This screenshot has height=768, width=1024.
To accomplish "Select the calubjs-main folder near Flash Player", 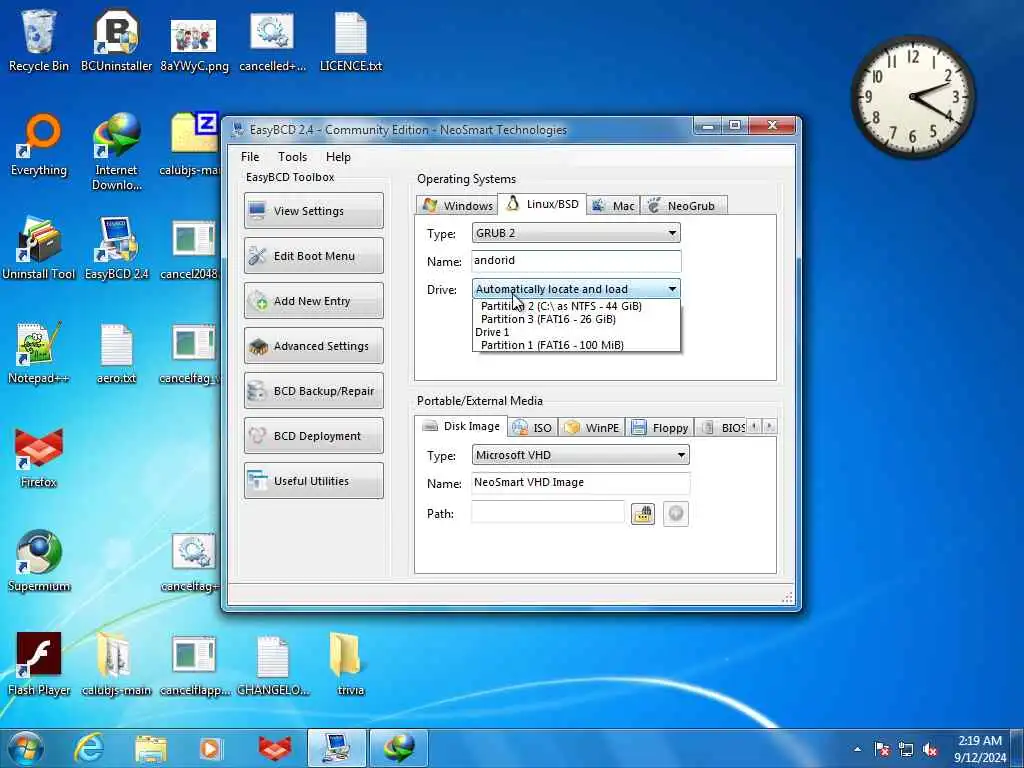I will pyautogui.click(x=116, y=665).
